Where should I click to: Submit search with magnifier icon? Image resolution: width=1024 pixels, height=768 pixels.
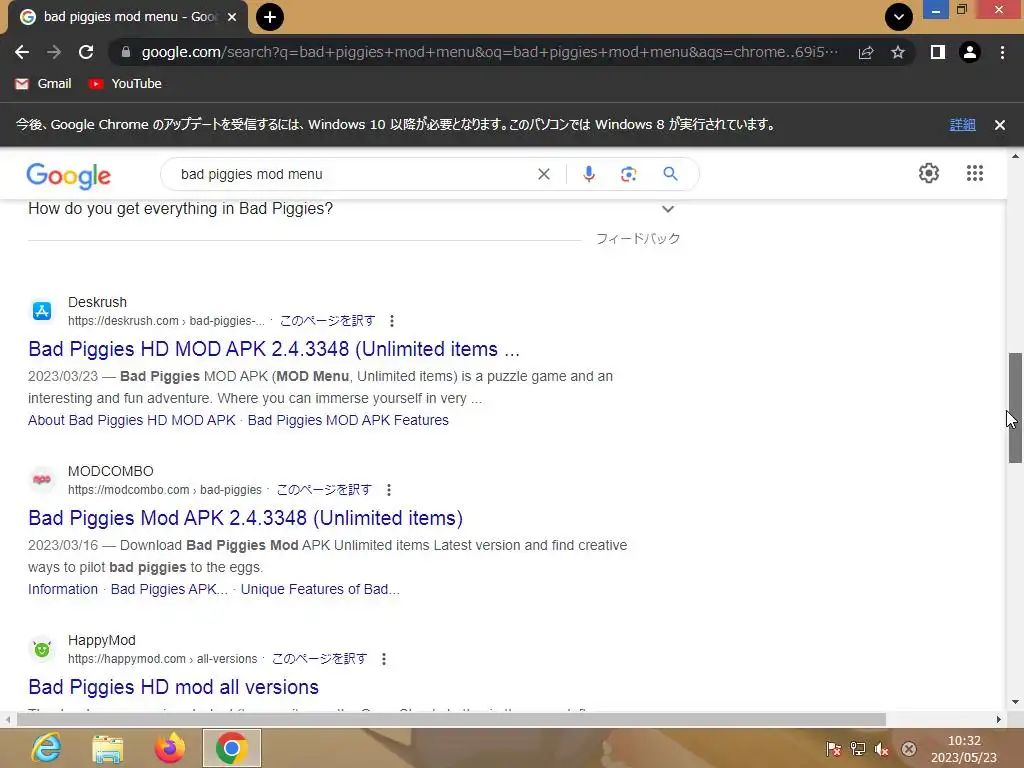pyautogui.click(x=670, y=174)
